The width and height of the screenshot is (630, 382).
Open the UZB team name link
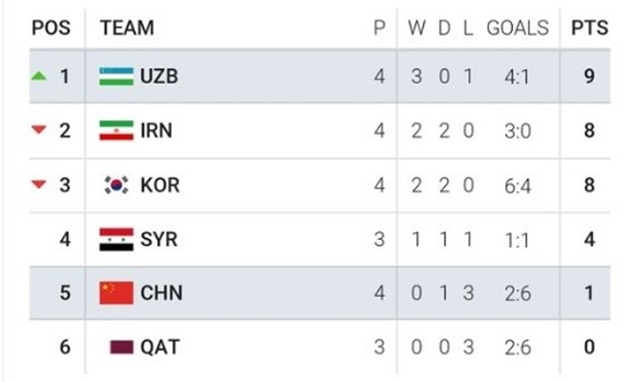[159, 76]
